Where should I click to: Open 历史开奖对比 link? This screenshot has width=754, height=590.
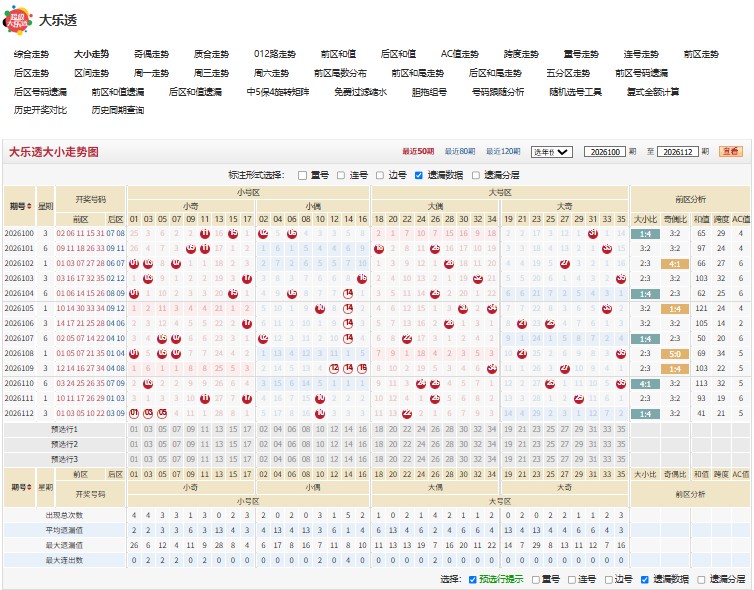click(x=40, y=110)
